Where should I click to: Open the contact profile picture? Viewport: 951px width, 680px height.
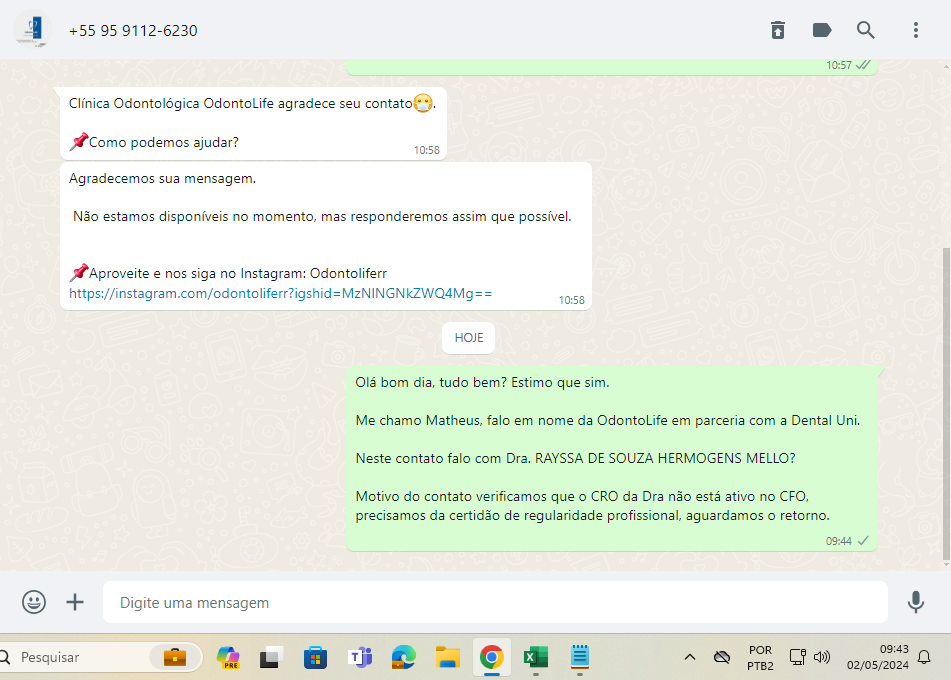[x=33, y=30]
